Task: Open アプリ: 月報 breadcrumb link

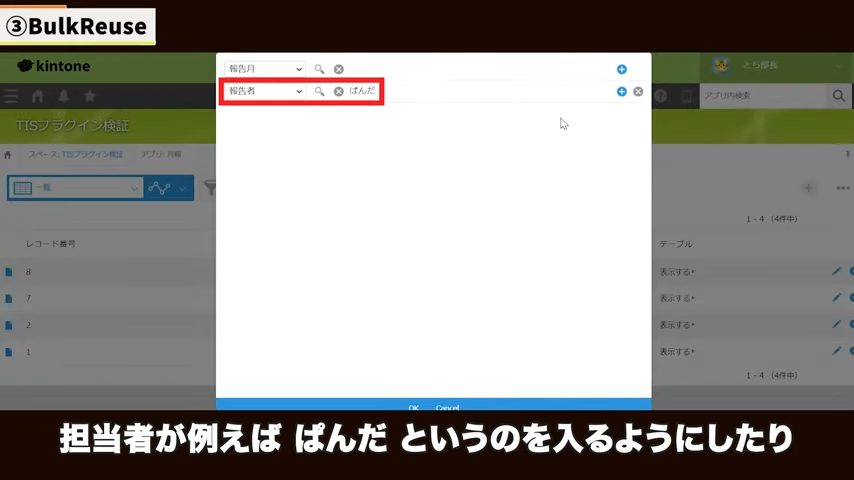Action: (x=161, y=155)
